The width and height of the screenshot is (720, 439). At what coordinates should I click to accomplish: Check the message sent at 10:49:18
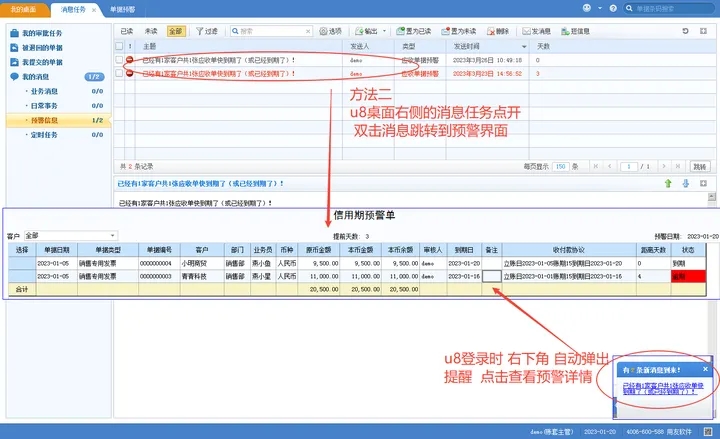(x=119, y=60)
